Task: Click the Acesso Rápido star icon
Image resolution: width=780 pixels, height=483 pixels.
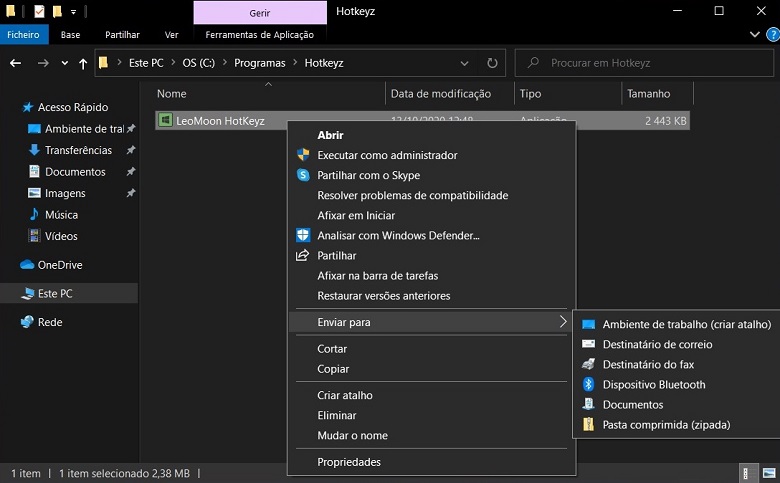Action: click(x=28, y=107)
